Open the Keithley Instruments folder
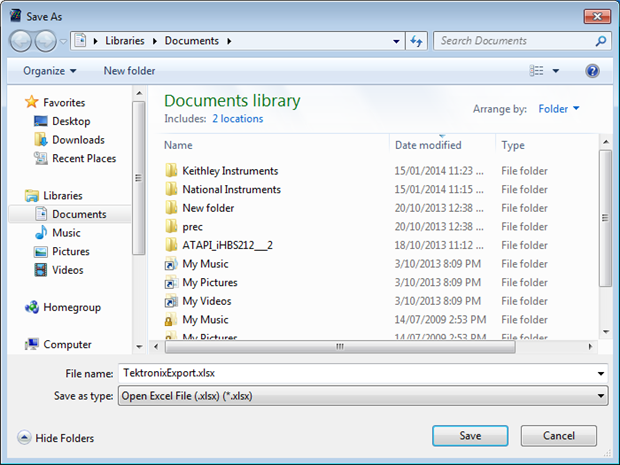The width and height of the screenshot is (620, 465). 230,171
